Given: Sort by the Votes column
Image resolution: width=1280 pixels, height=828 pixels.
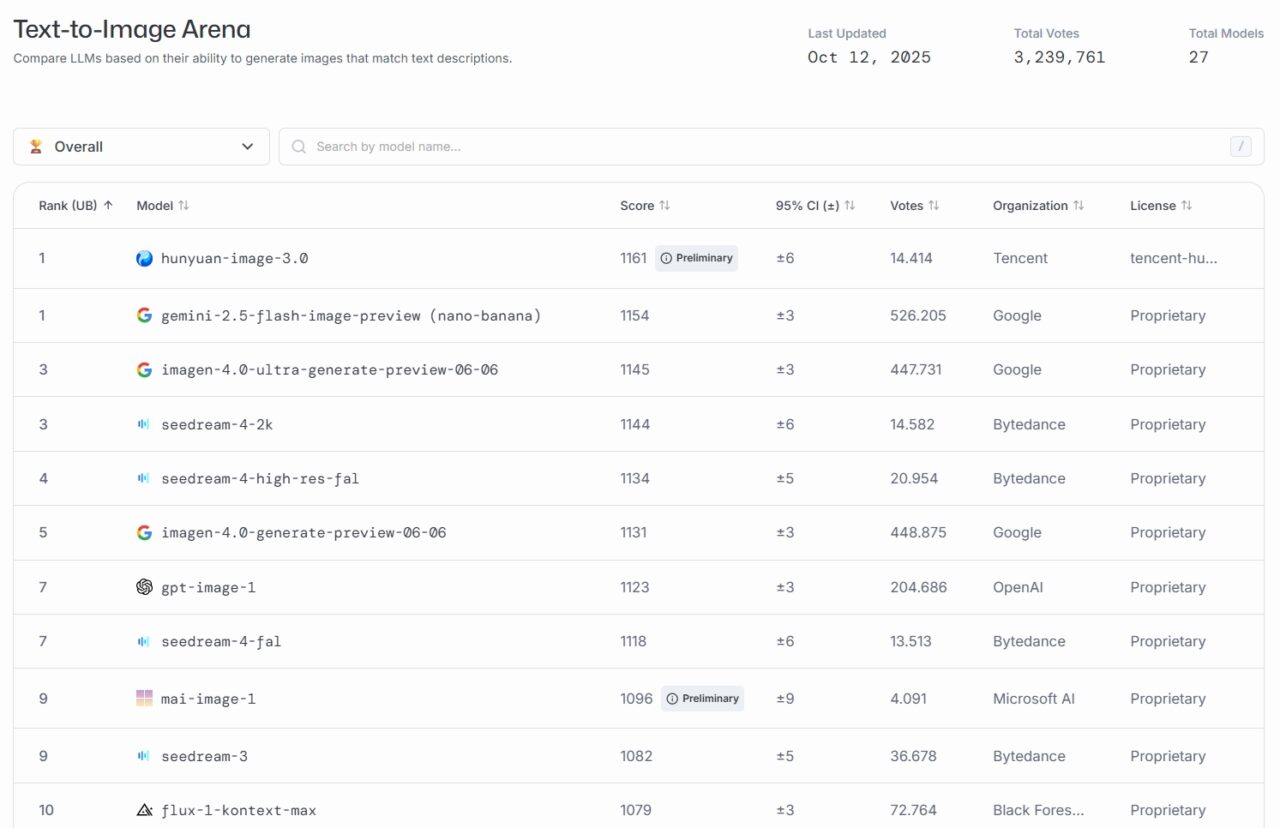Looking at the screenshot, I should coord(914,206).
